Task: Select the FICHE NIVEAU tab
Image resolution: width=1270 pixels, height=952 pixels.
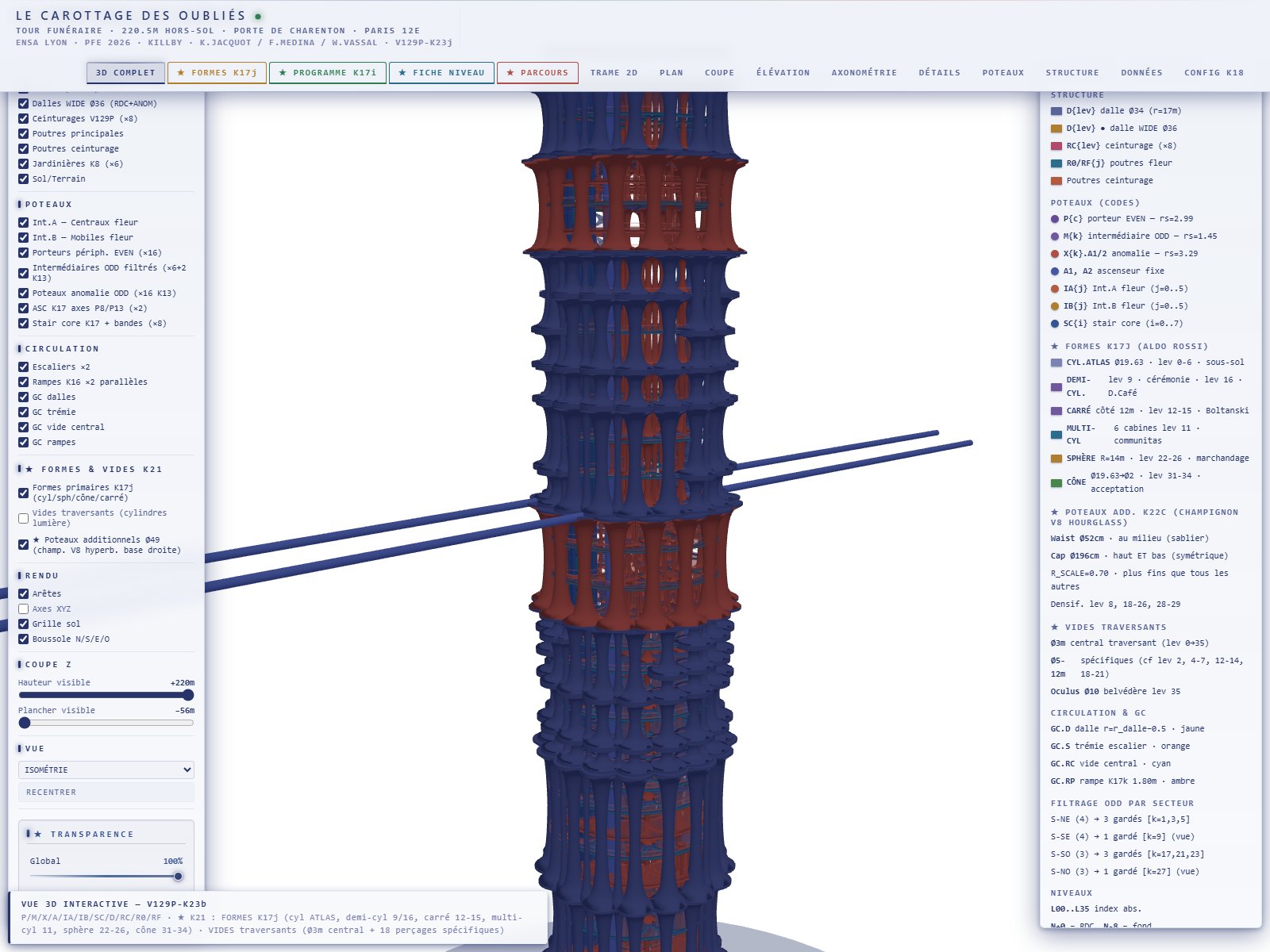Action: coord(441,73)
